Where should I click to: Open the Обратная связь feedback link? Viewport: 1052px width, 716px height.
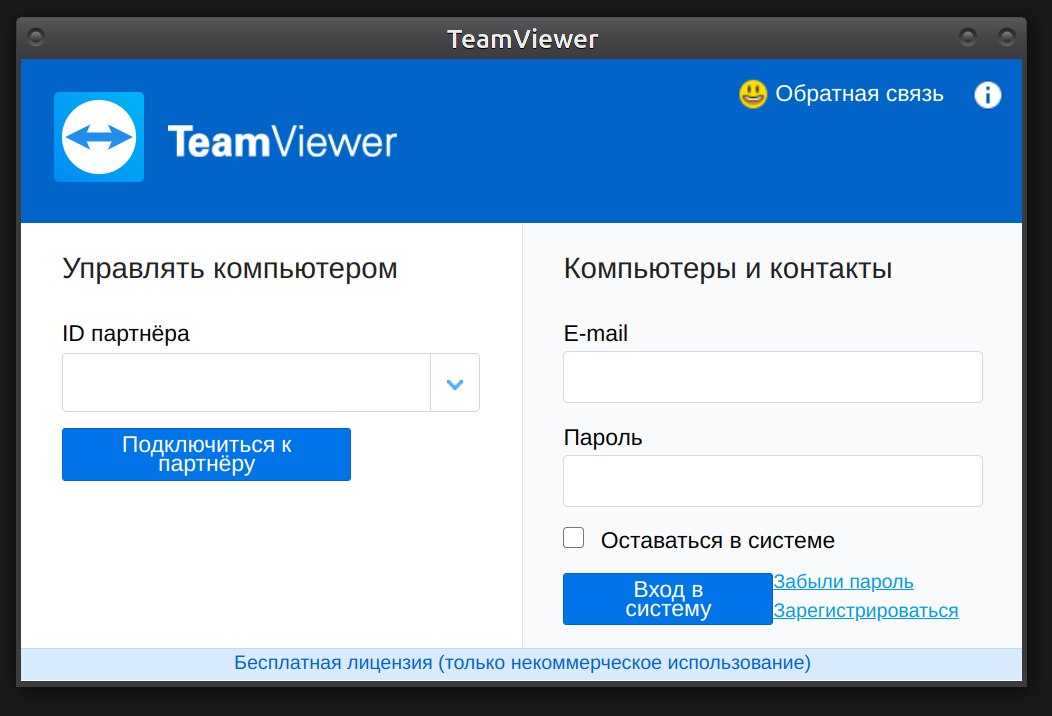coord(859,94)
